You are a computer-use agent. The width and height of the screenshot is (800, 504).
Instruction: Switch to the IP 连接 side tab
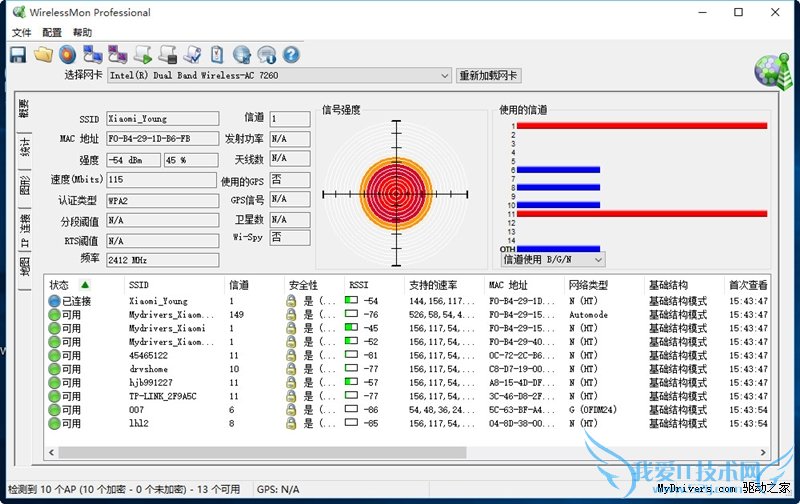tap(24, 229)
